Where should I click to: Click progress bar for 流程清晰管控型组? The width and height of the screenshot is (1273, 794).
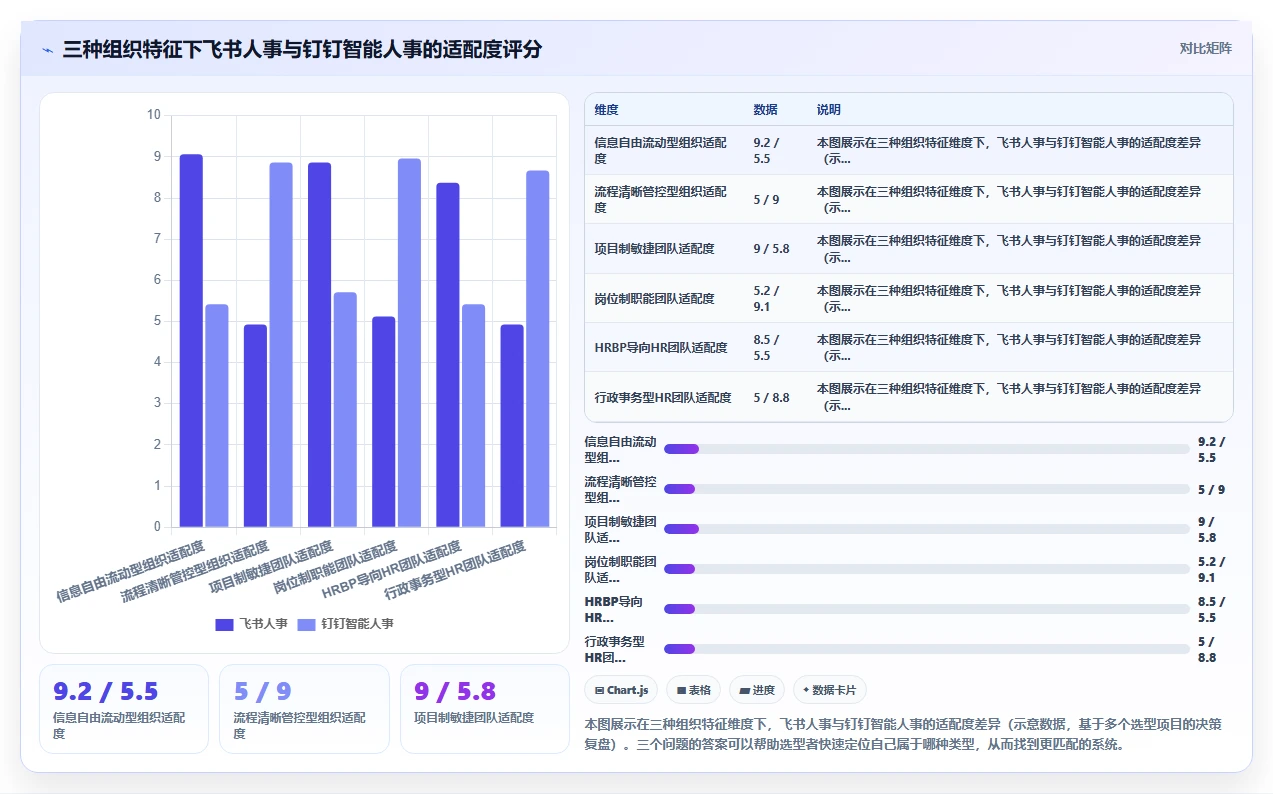coord(927,489)
